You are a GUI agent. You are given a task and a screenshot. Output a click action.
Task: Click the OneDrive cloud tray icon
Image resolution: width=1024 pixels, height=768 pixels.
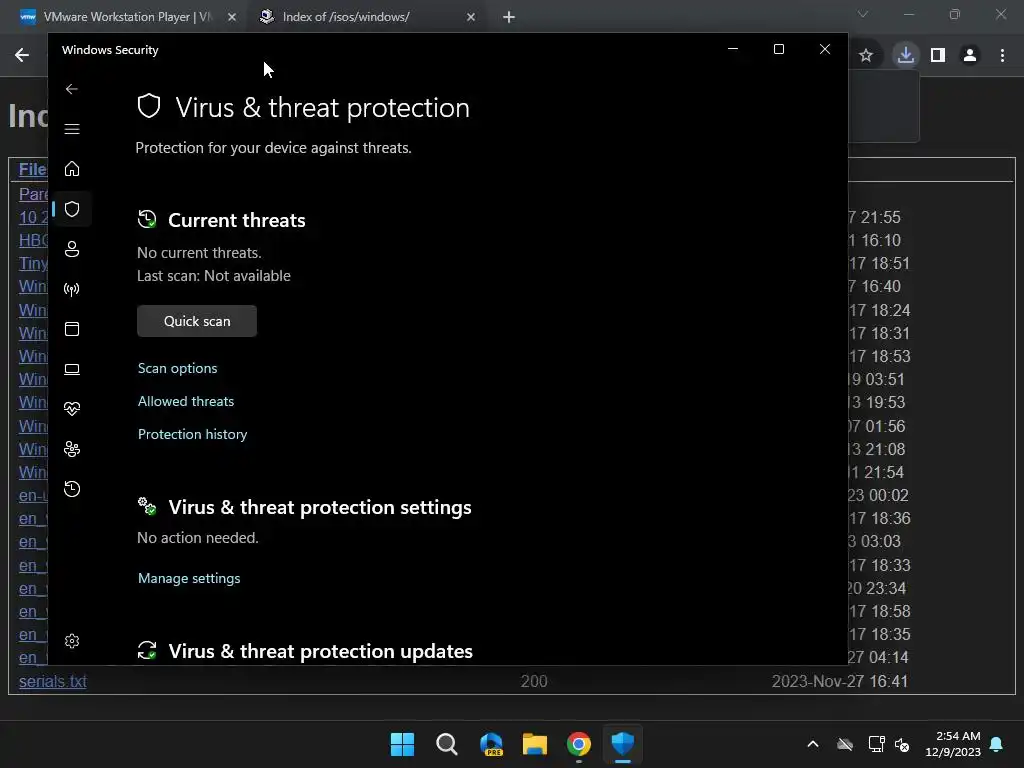pos(845,744)
